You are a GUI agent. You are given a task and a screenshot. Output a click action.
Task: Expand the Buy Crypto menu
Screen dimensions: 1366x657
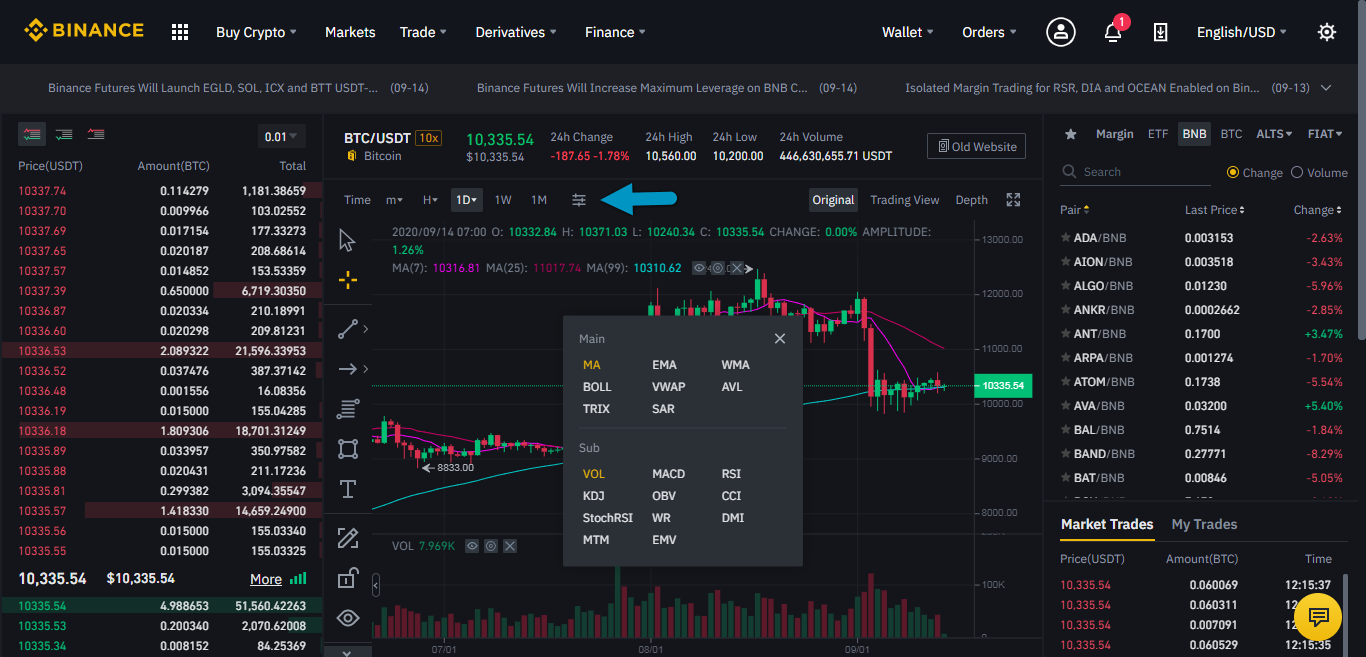click(x=256, y=32)
